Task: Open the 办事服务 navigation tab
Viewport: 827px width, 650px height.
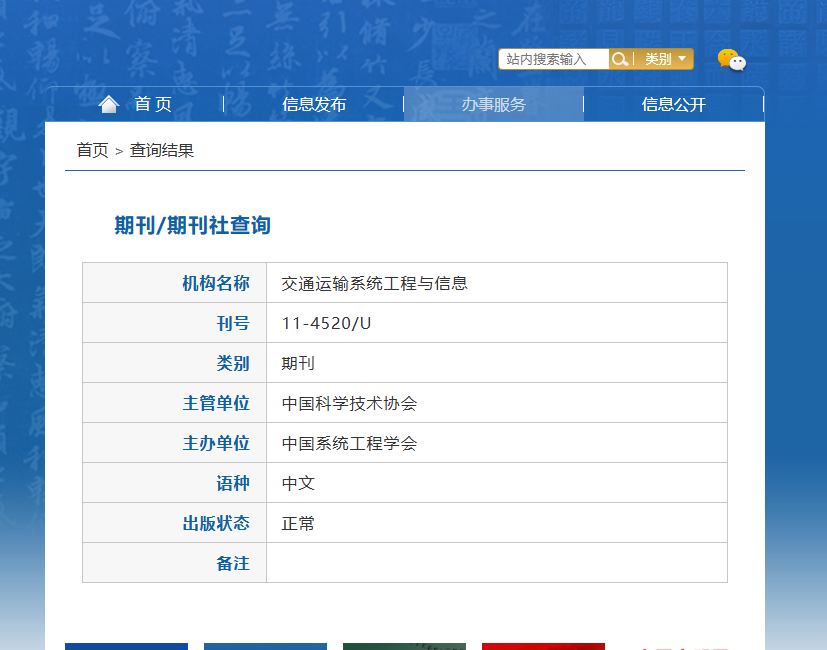Action: [x=494, y=104]
